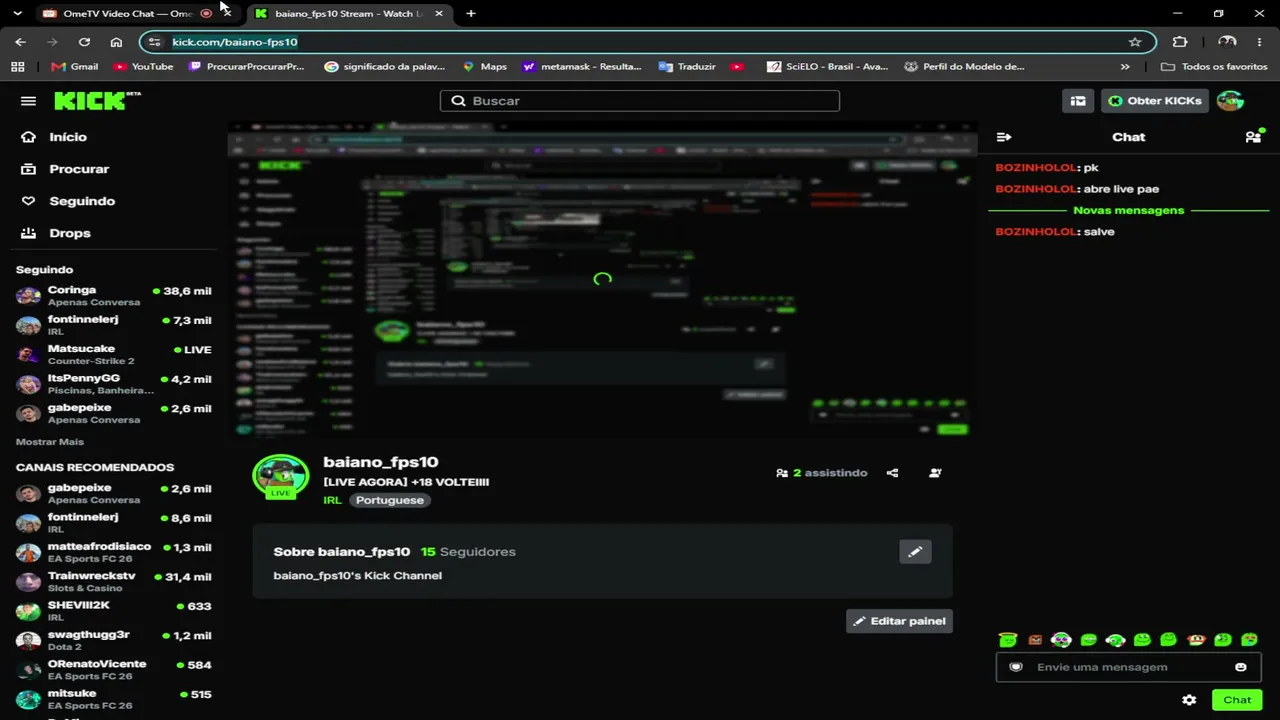Insert the halo frog emote

click(1008, 640)
